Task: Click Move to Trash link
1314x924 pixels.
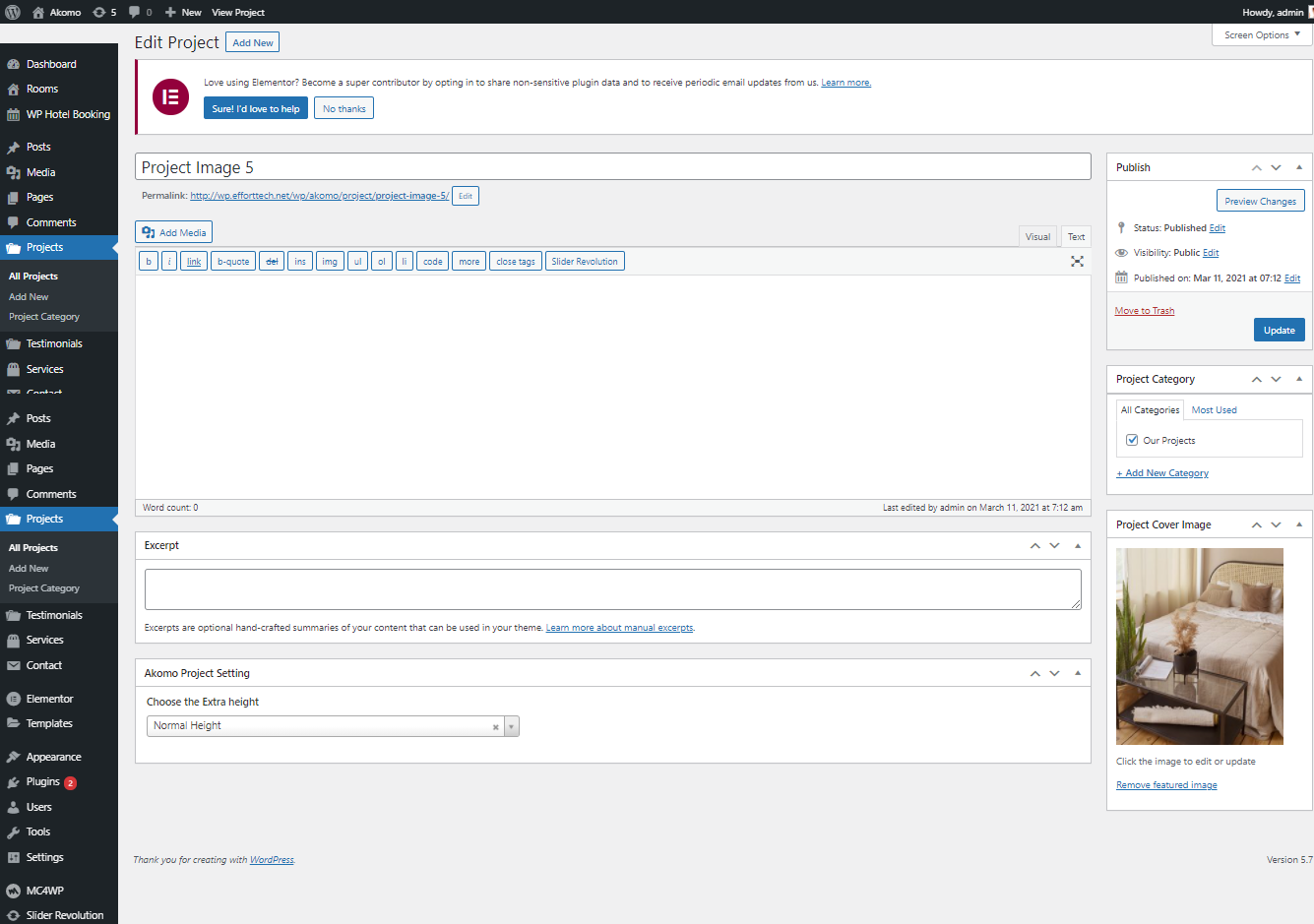Action: point(1144,310)
